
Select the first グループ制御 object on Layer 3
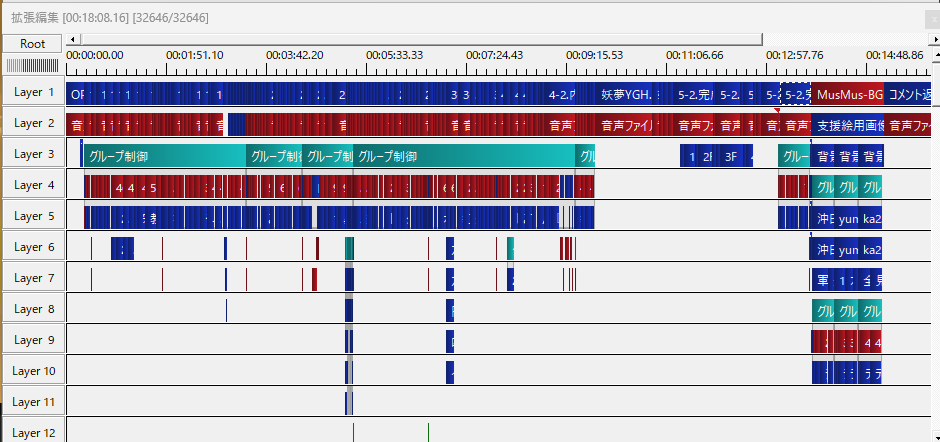coord(165,157)
